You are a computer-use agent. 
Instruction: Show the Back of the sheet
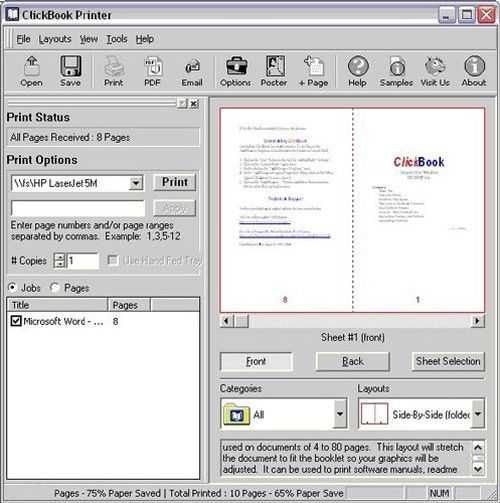(x=353, y=361)
